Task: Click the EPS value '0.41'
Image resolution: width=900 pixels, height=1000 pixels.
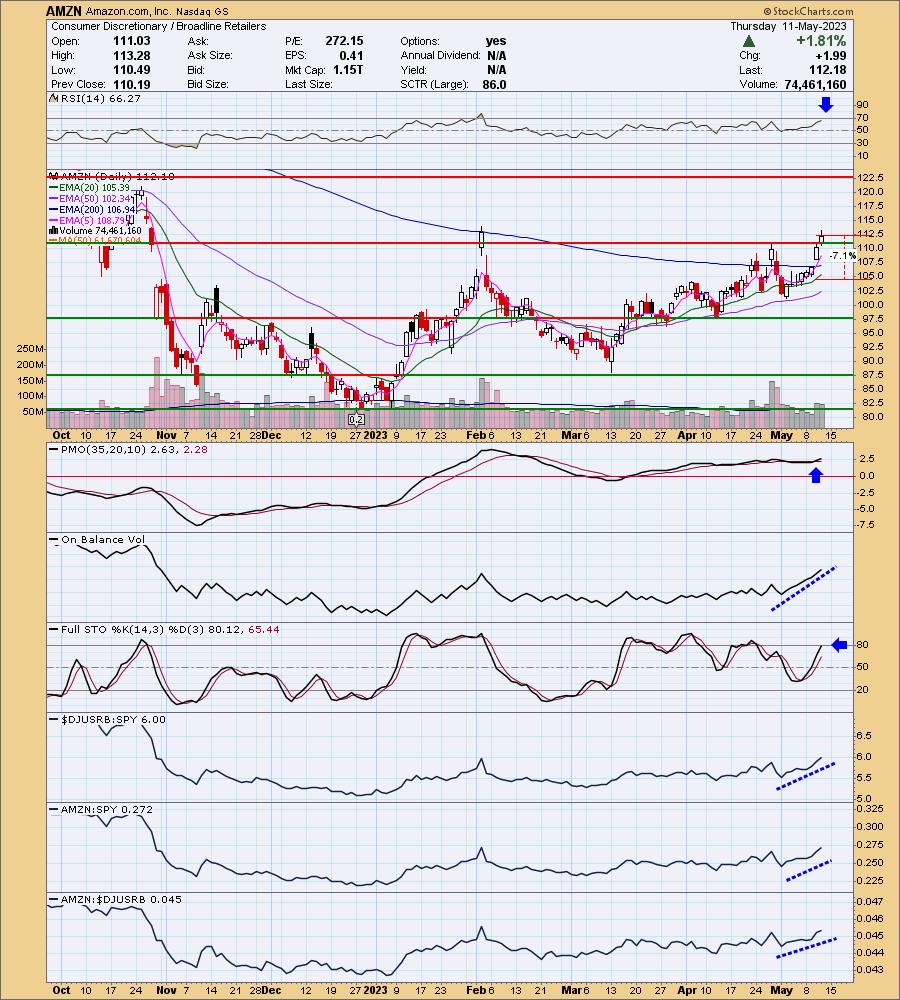Action: pos(351,55)
